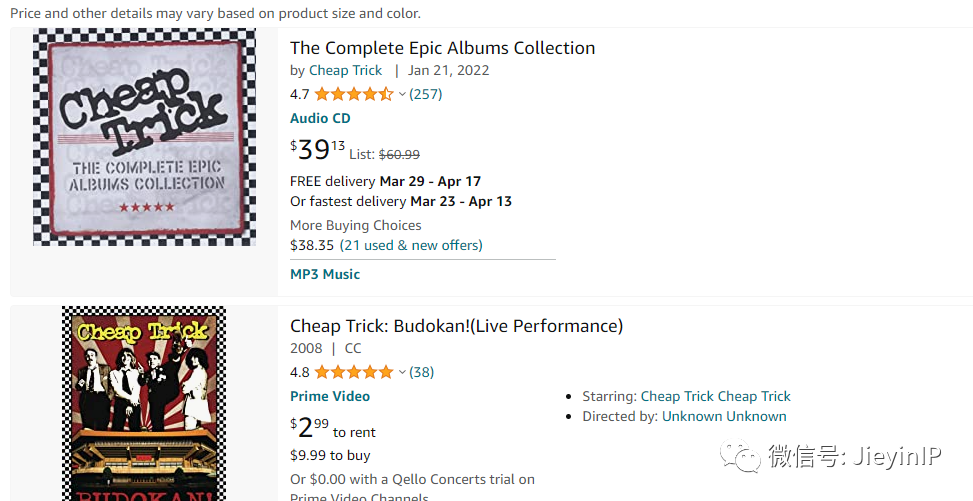Open Epic Albums Collection cover thumbnail
This screenshot has height=501, width=973.
pos(144,137)
